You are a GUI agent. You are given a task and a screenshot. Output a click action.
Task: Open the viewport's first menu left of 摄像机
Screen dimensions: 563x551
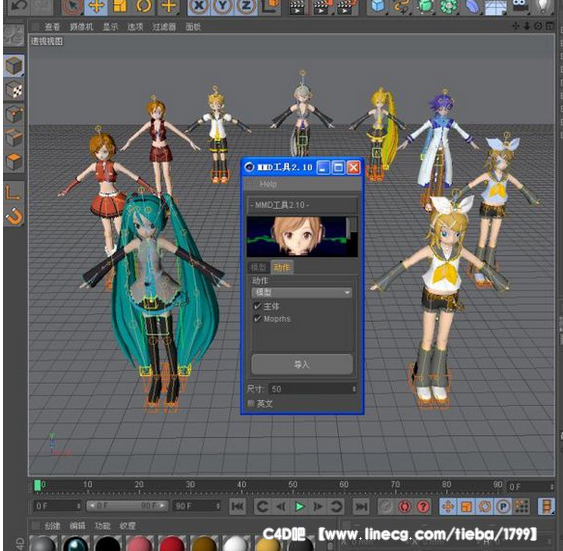tap(52, 27)
